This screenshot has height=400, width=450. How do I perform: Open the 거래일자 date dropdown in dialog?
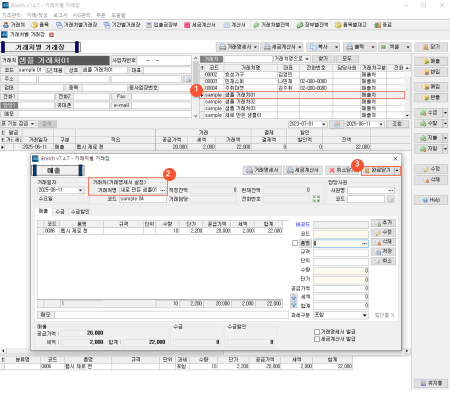[x=80, y=190]
